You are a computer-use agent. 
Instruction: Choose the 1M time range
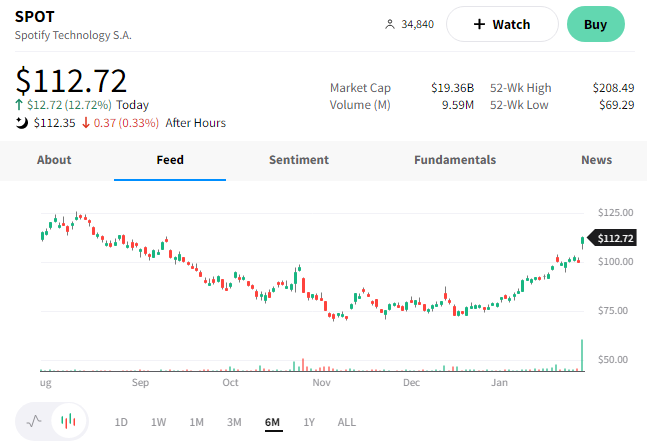[196, 422]
